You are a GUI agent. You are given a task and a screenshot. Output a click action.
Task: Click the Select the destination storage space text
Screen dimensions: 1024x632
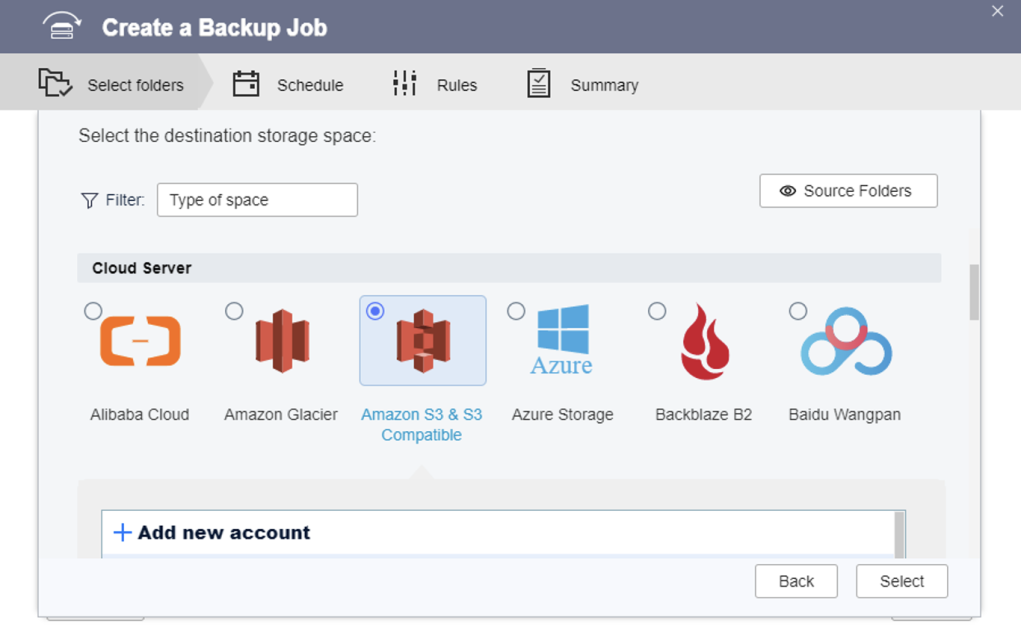point(227,136)
